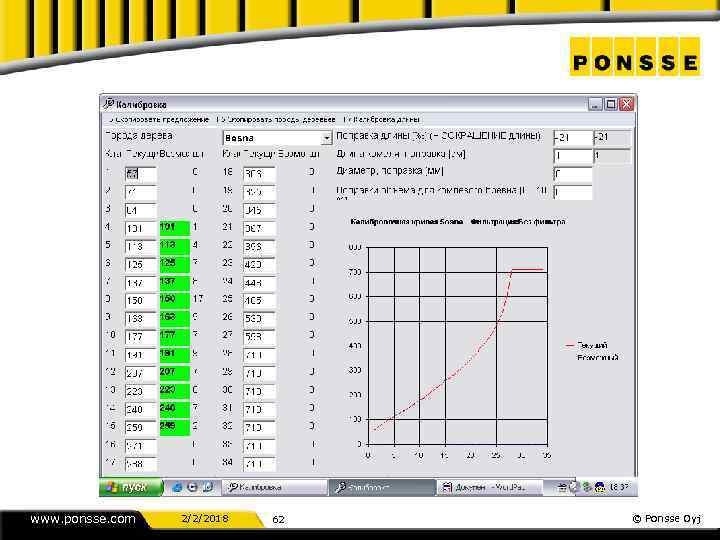Image resolution: width=720 pixels, height=540 pixels.
Task: Switch to the dark active taskbar button
Action: pyautogui.click(x=382, y=487)
